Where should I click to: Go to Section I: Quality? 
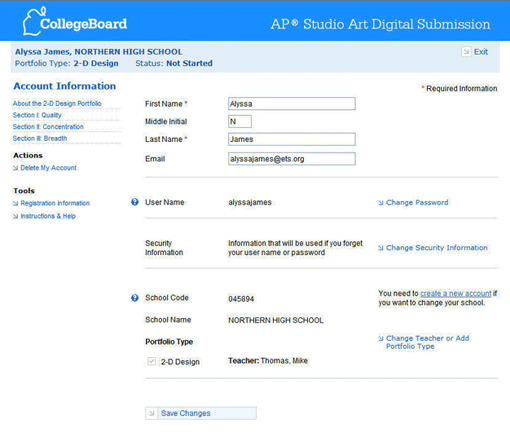pyautogui.click(x=37, y=115)
